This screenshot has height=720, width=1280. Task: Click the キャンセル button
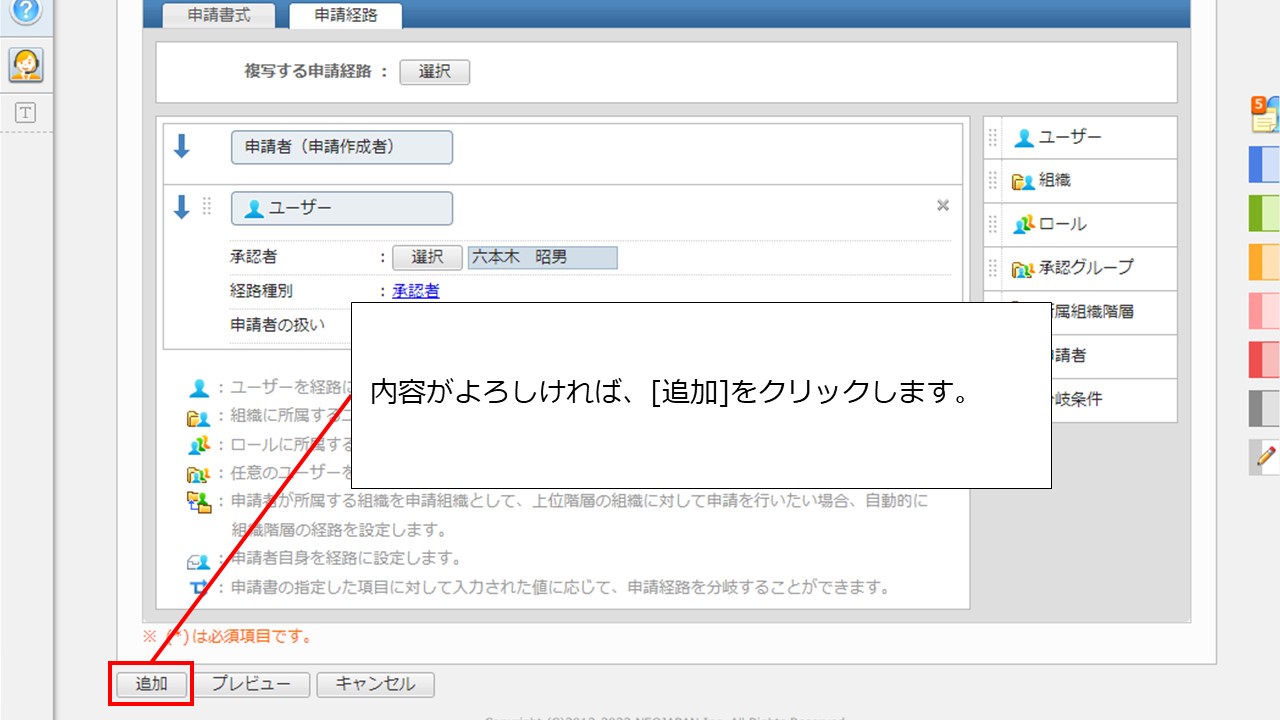(375, 684)
